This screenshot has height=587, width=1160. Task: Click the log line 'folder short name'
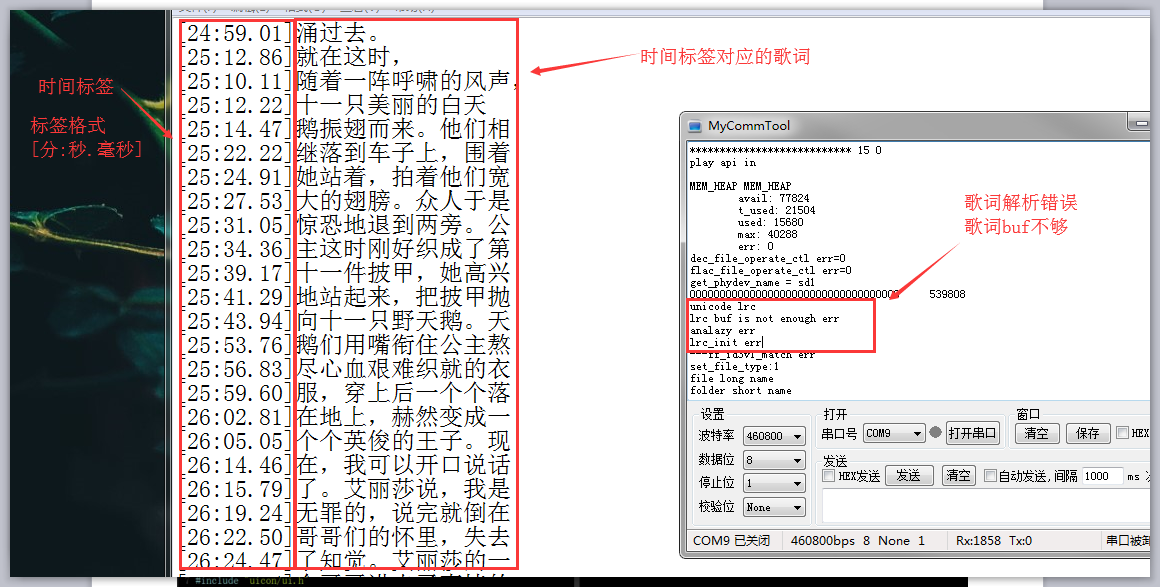coord(741,390)
